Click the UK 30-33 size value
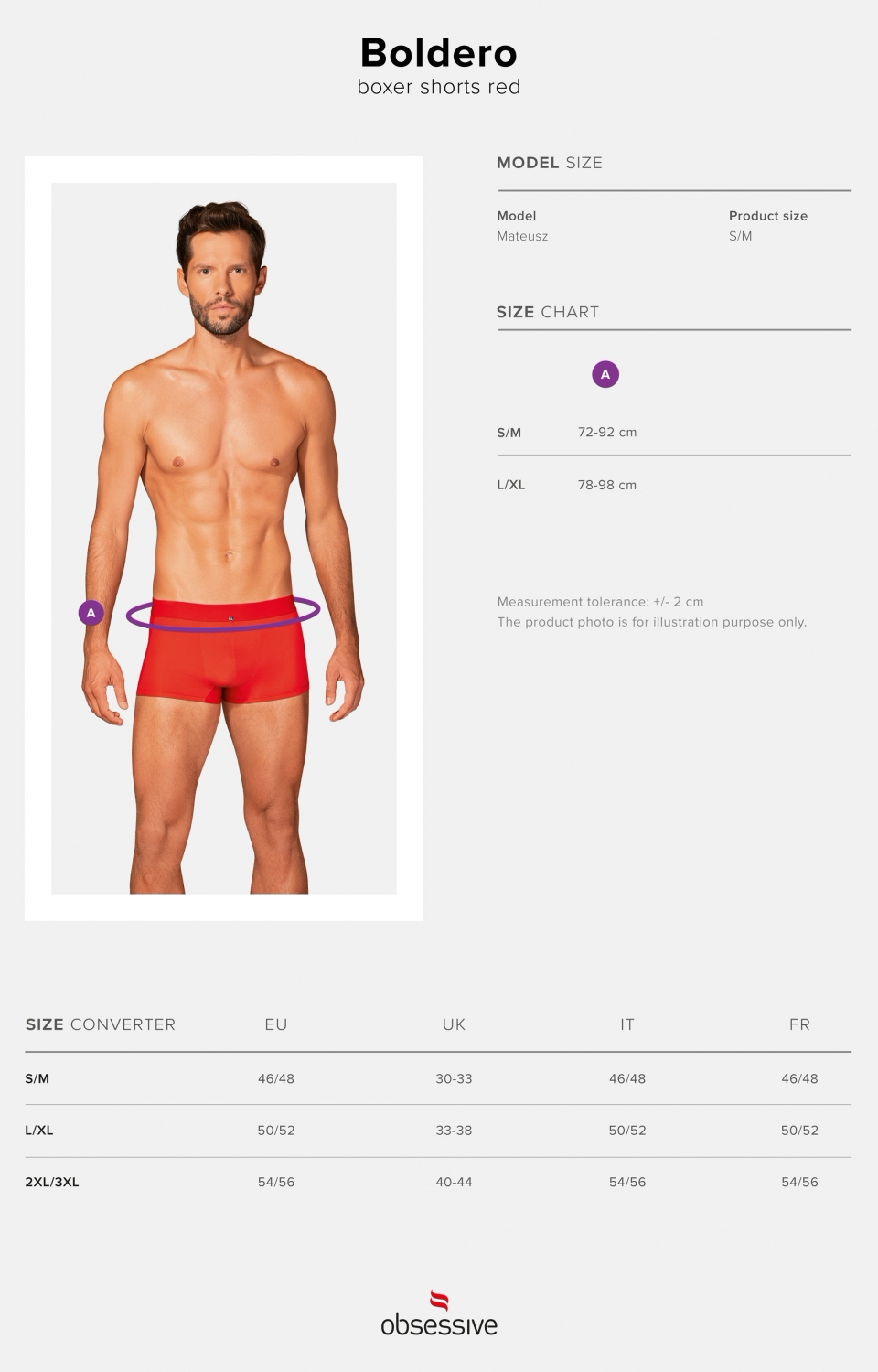 coord(454,1078)
